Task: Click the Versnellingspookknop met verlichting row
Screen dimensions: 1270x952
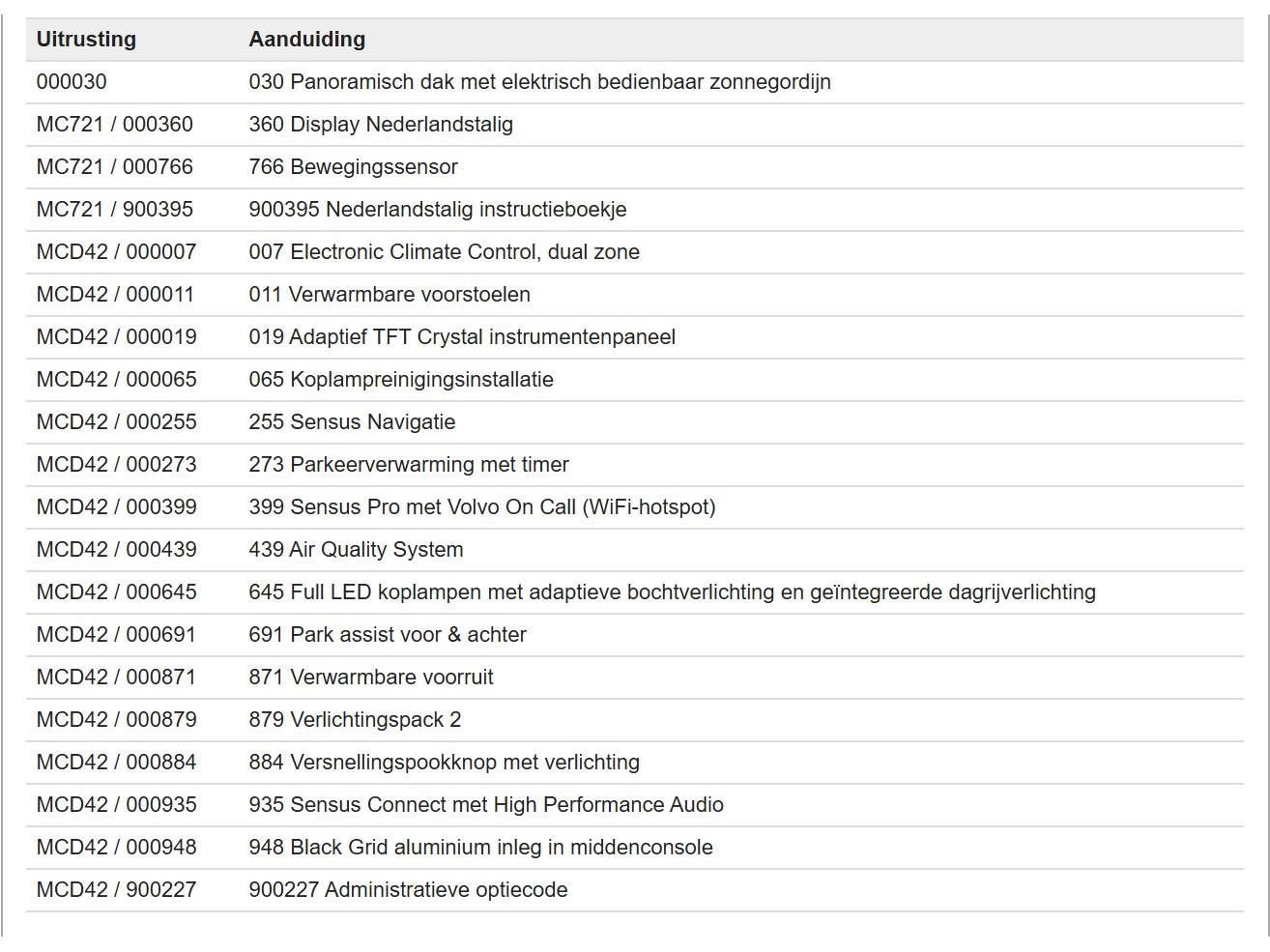Action: (634, 763)
